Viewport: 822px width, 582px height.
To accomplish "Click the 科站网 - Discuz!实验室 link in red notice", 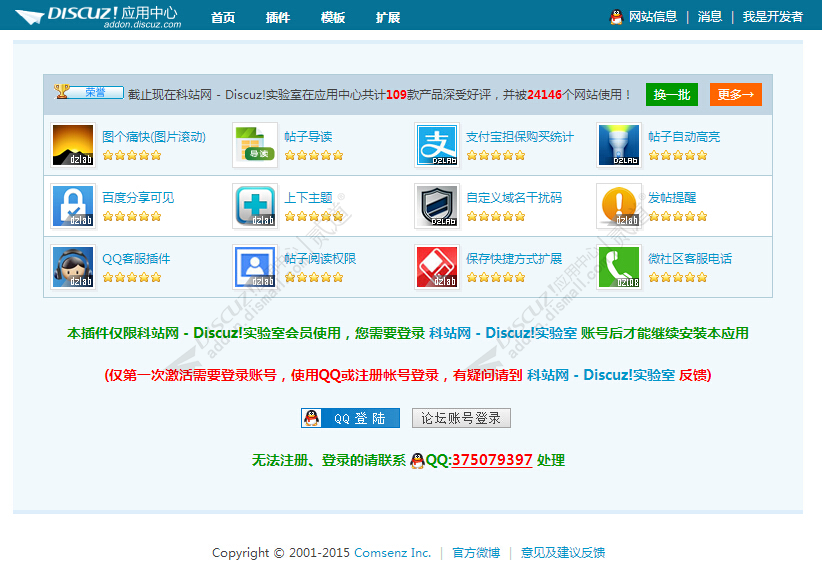I will click(601, 375).
